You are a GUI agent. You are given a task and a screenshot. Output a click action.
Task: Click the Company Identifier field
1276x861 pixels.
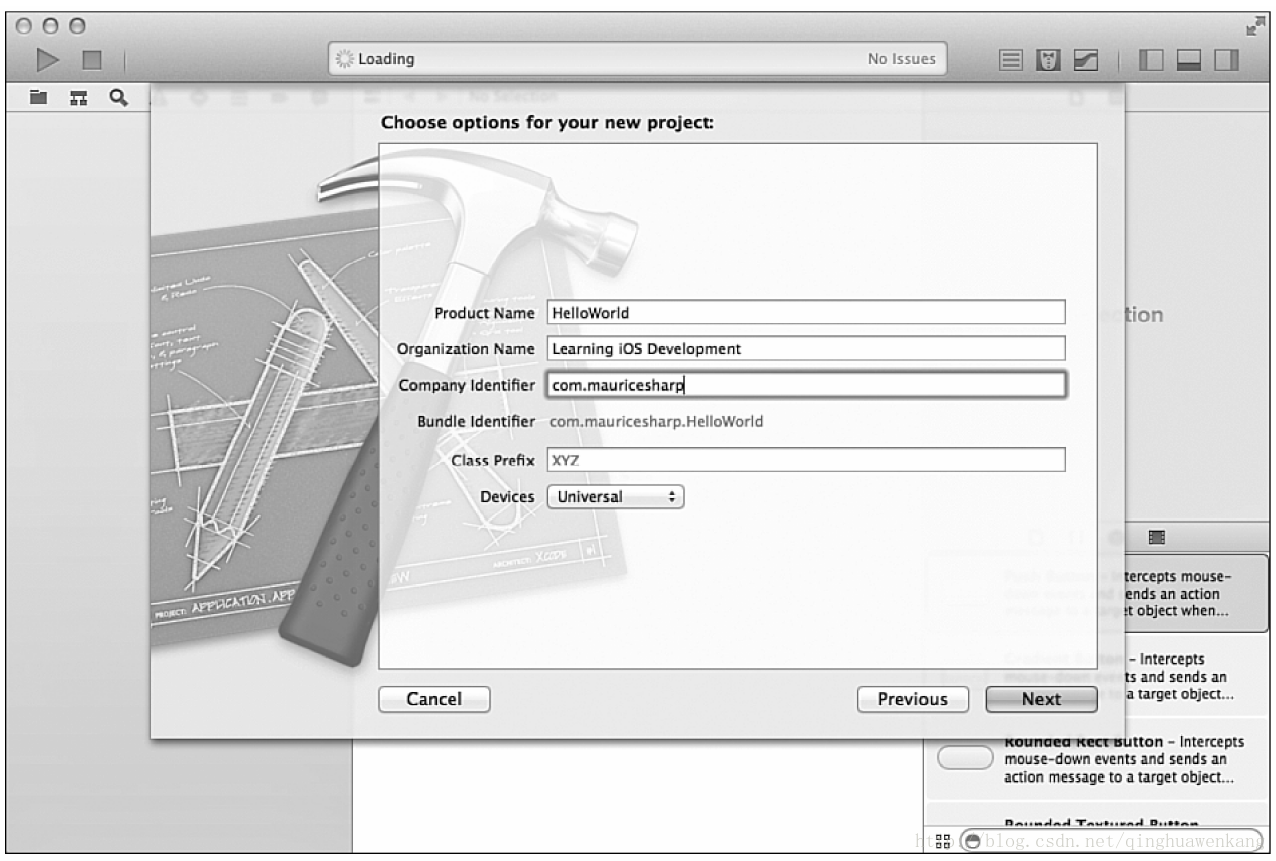pyautogui.click(x=806, y=385)
